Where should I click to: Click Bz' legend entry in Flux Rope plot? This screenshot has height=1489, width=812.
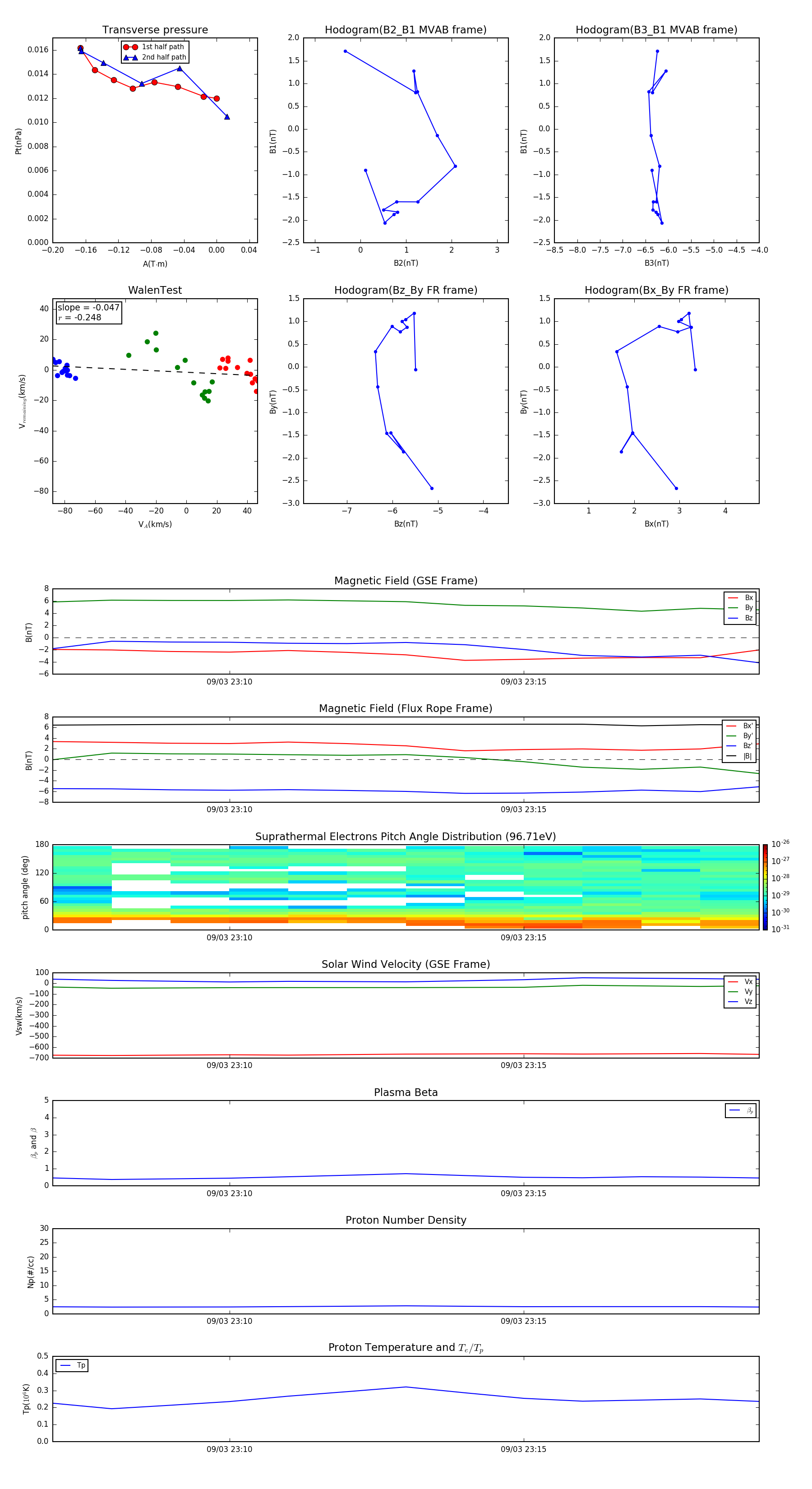point(740,746)
